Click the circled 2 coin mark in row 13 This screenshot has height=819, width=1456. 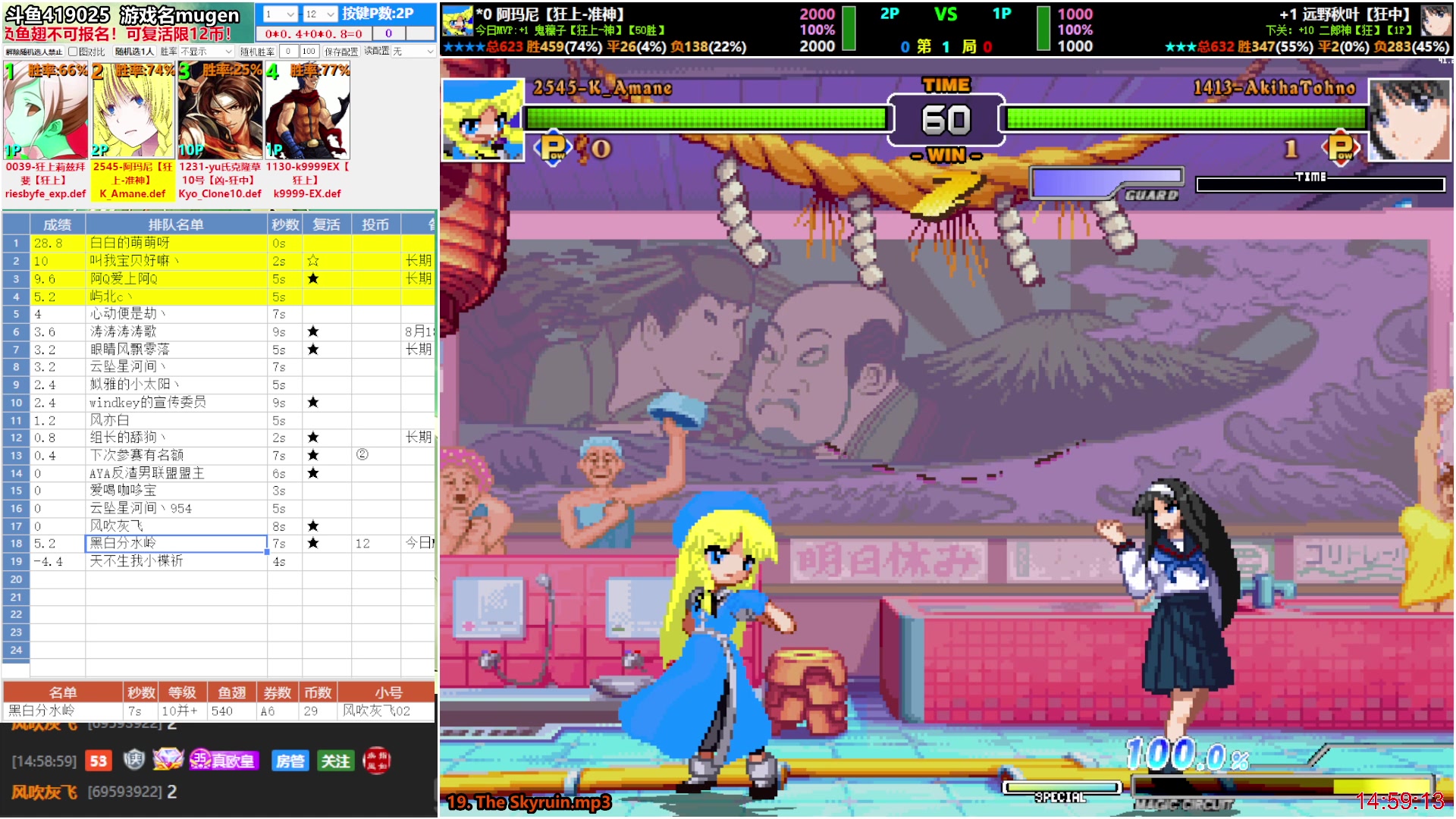point(362,455)
